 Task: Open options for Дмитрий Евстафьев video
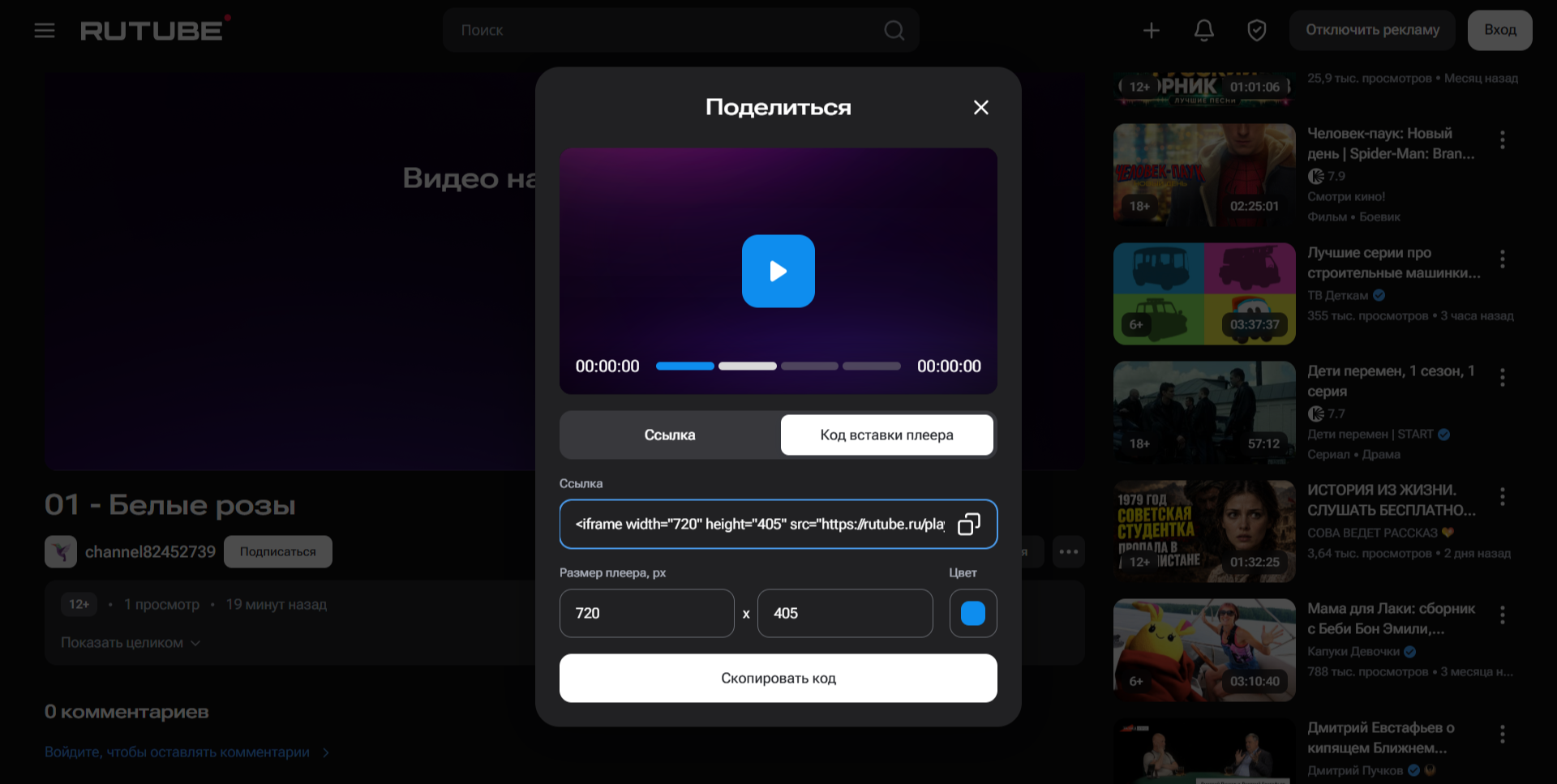click(x=1503, y=734)
